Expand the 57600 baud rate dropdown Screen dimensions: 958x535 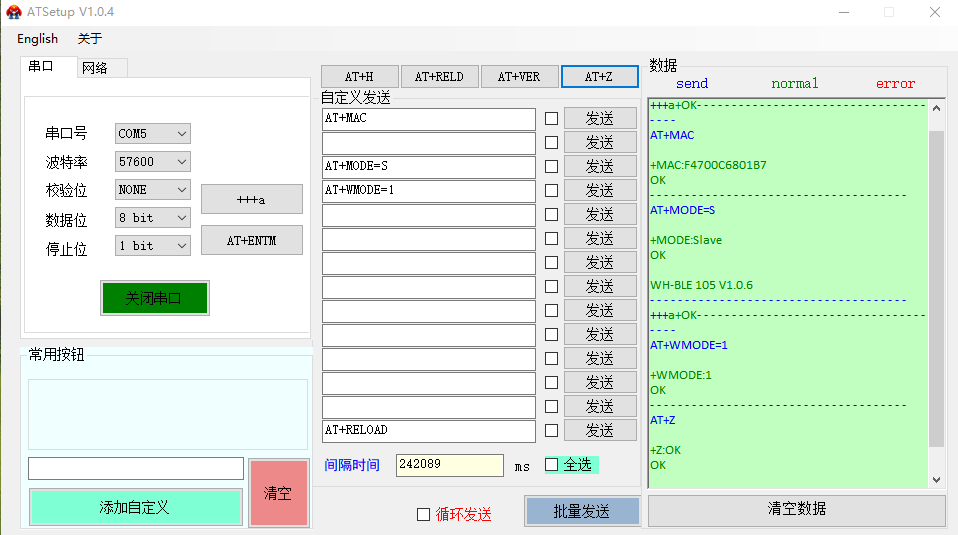click(x=152, y=162)
